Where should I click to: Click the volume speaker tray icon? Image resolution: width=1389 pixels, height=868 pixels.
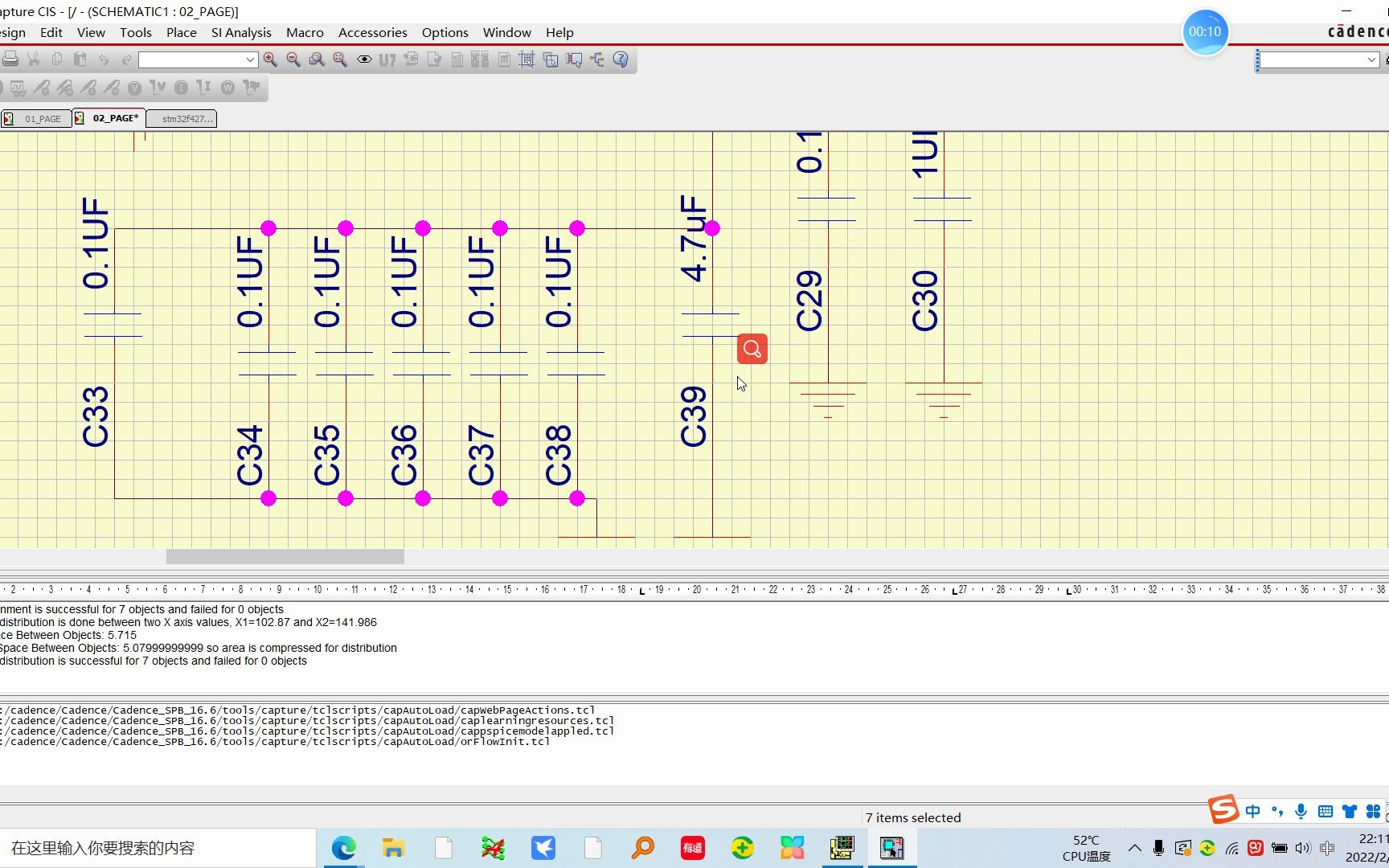[x=1303, y=848]
